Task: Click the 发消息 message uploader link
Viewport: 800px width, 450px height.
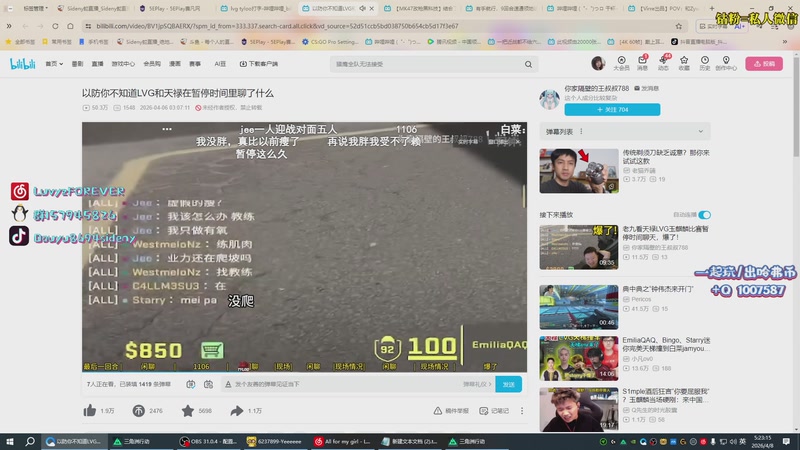Action: (x=646, y=88)
